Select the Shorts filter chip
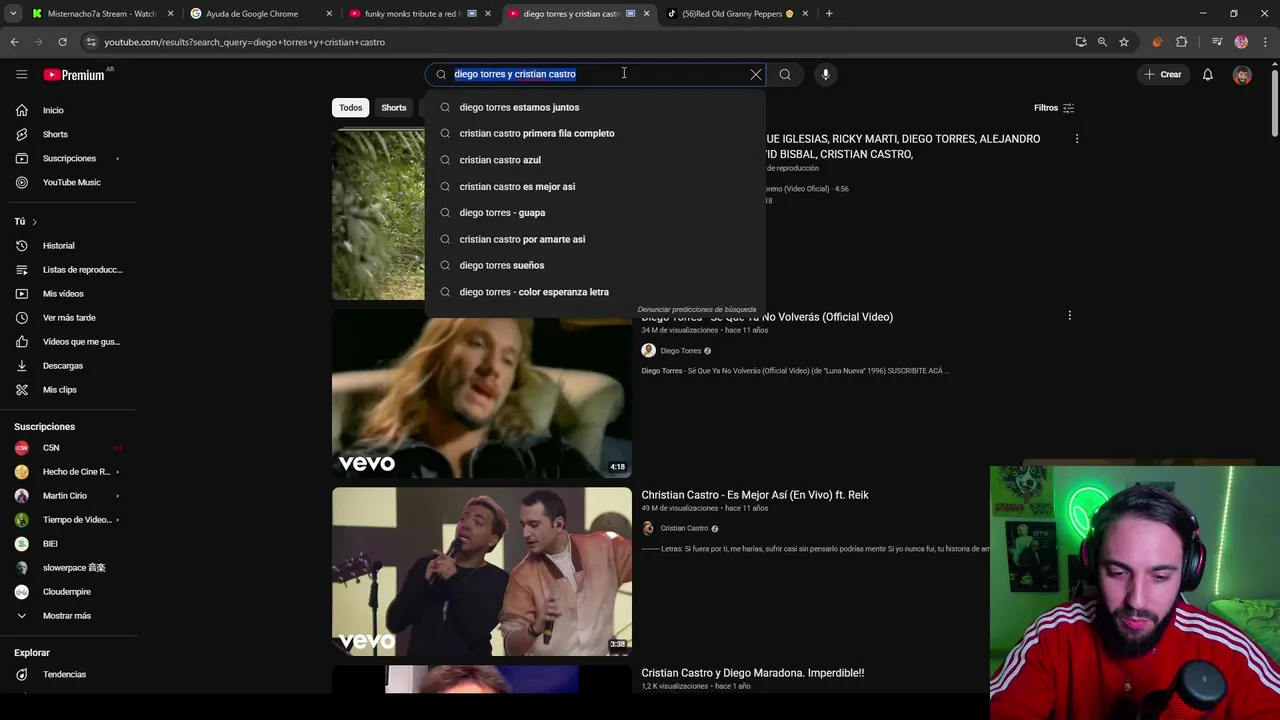The width and height of the screenshot is (1280, 720). 394,108
